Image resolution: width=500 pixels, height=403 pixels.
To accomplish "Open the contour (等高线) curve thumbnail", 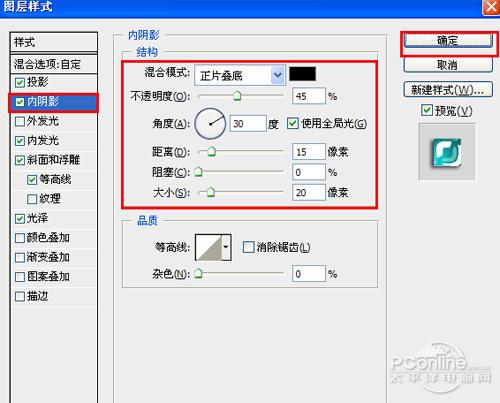I will tap(209, 247).
